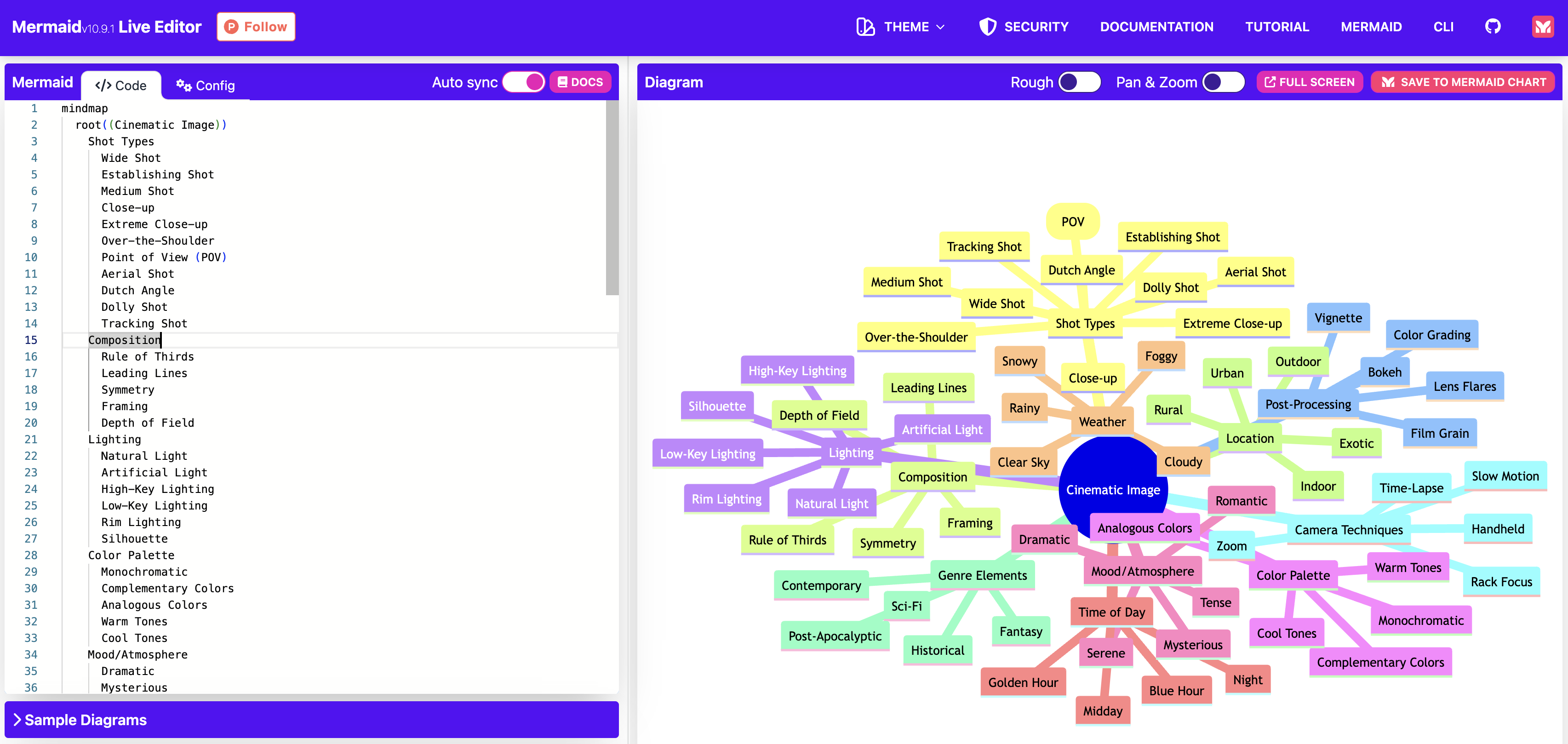Enable the Pan & Zoom toggle
1568x744 pixels.
pos(1223,82)
